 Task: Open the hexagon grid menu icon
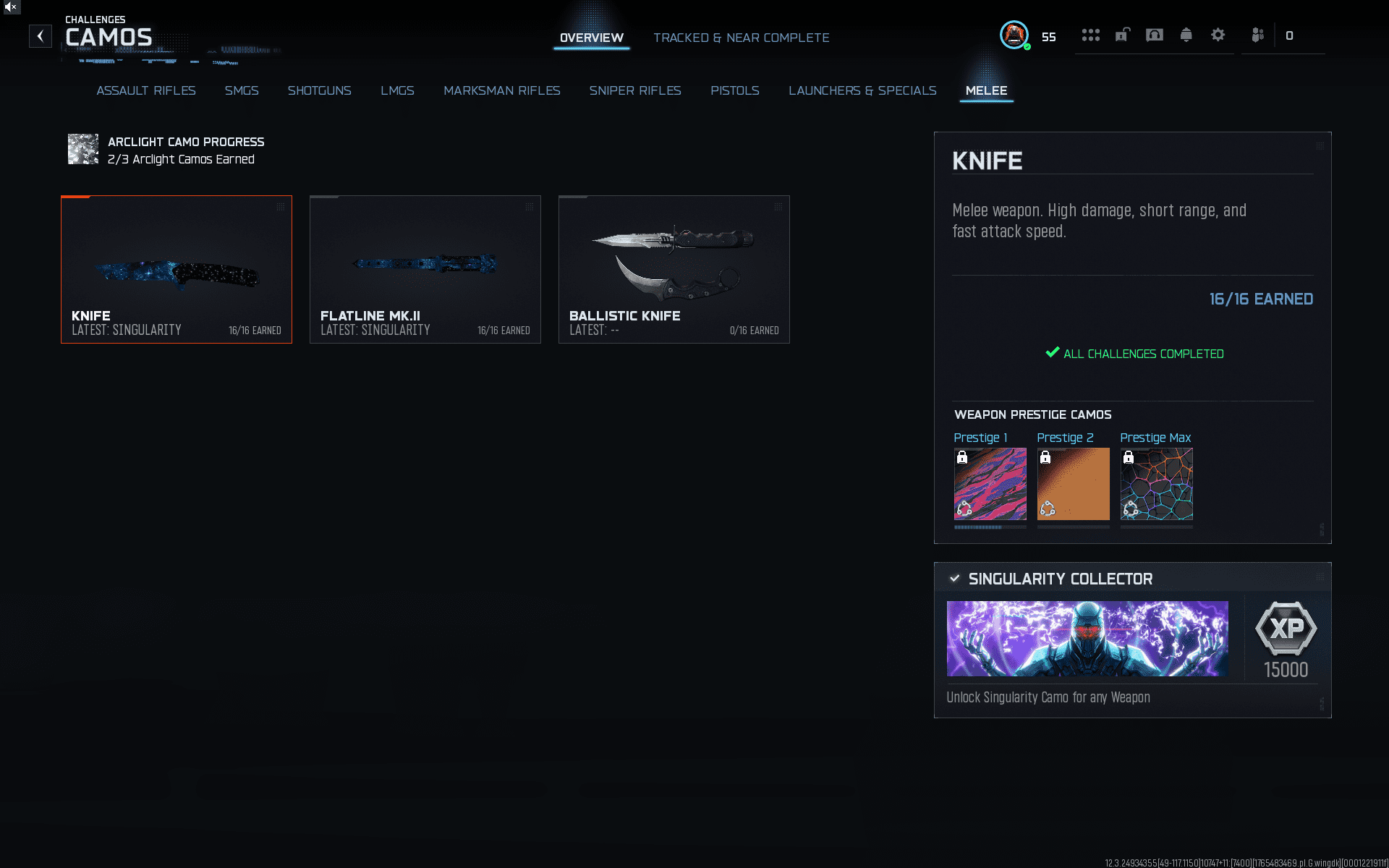point(1090,35)
